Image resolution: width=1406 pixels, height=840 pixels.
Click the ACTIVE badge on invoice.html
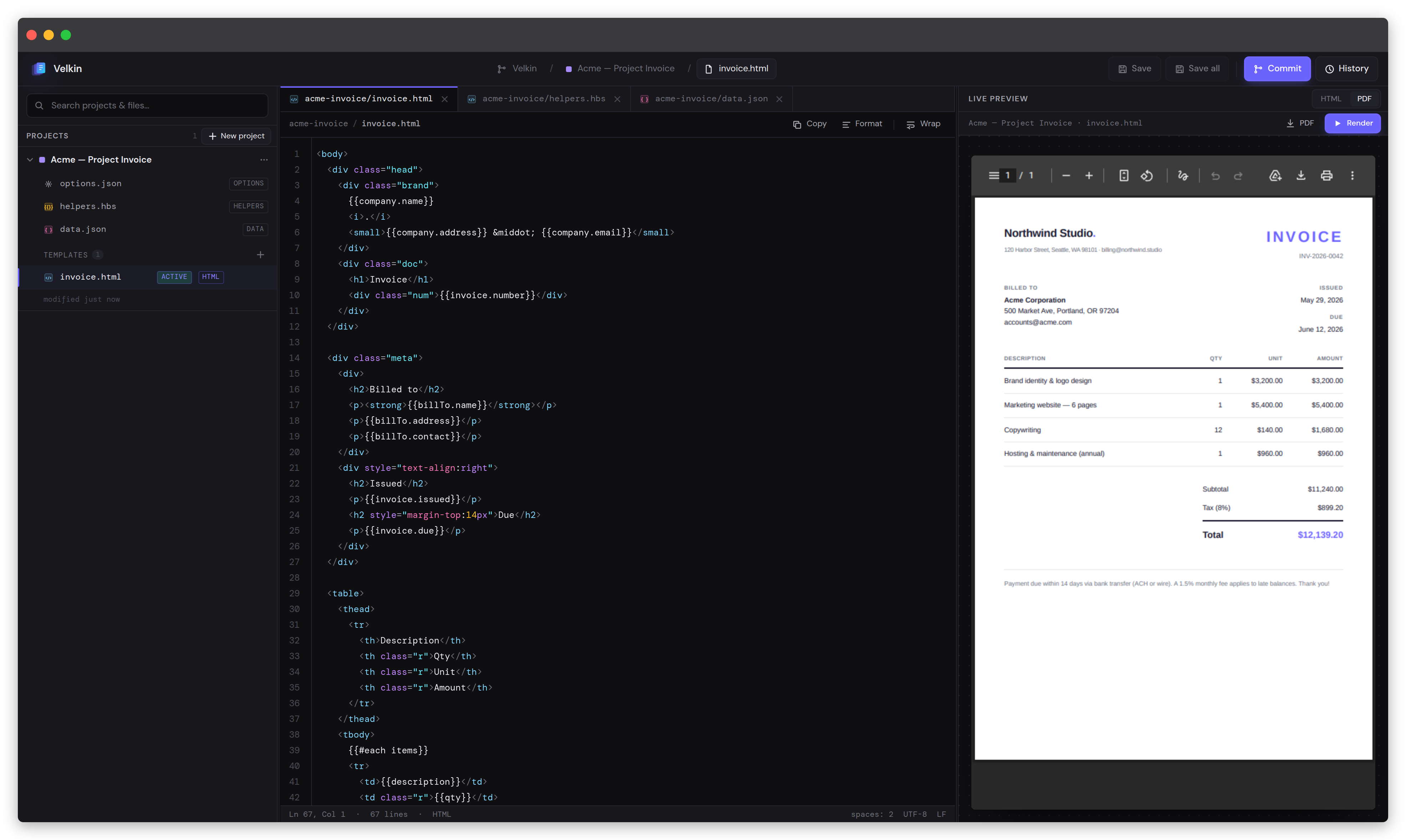pos(174,277)
